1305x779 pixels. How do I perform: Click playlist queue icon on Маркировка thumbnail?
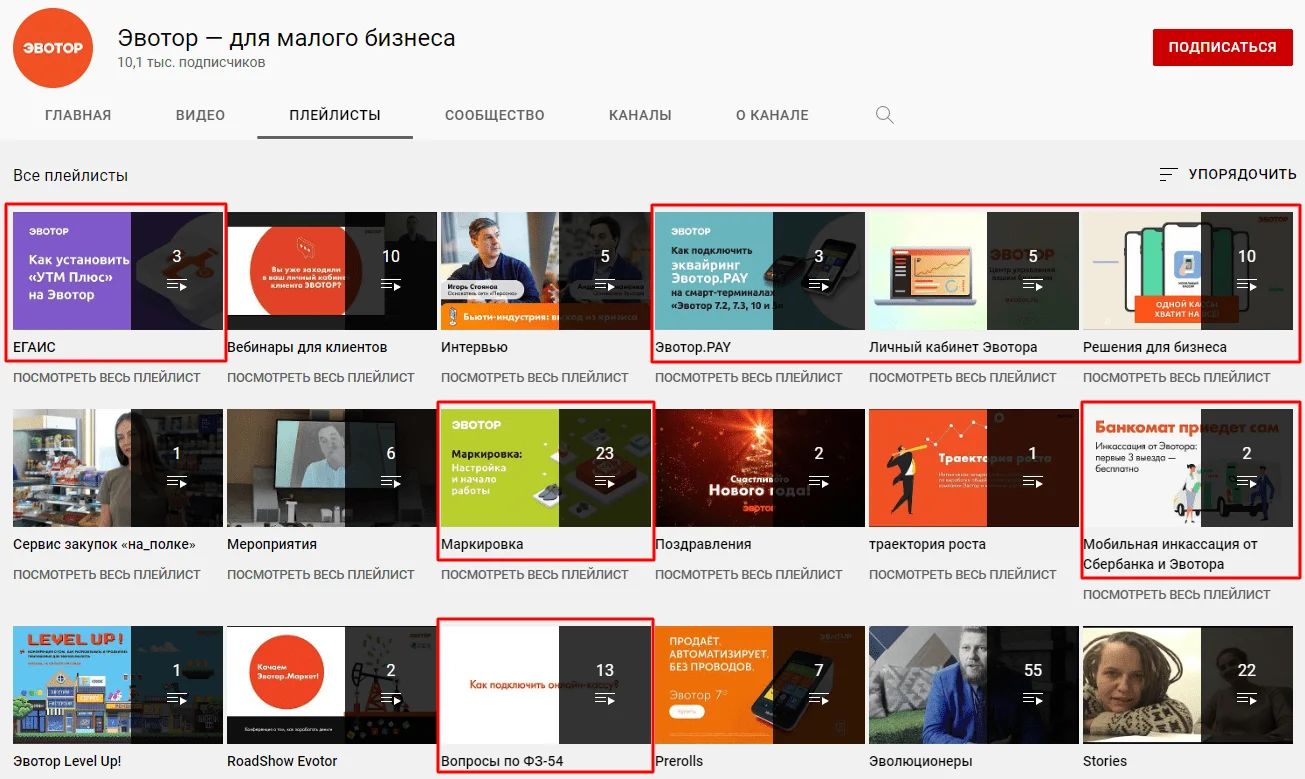(x=605, y=482)
